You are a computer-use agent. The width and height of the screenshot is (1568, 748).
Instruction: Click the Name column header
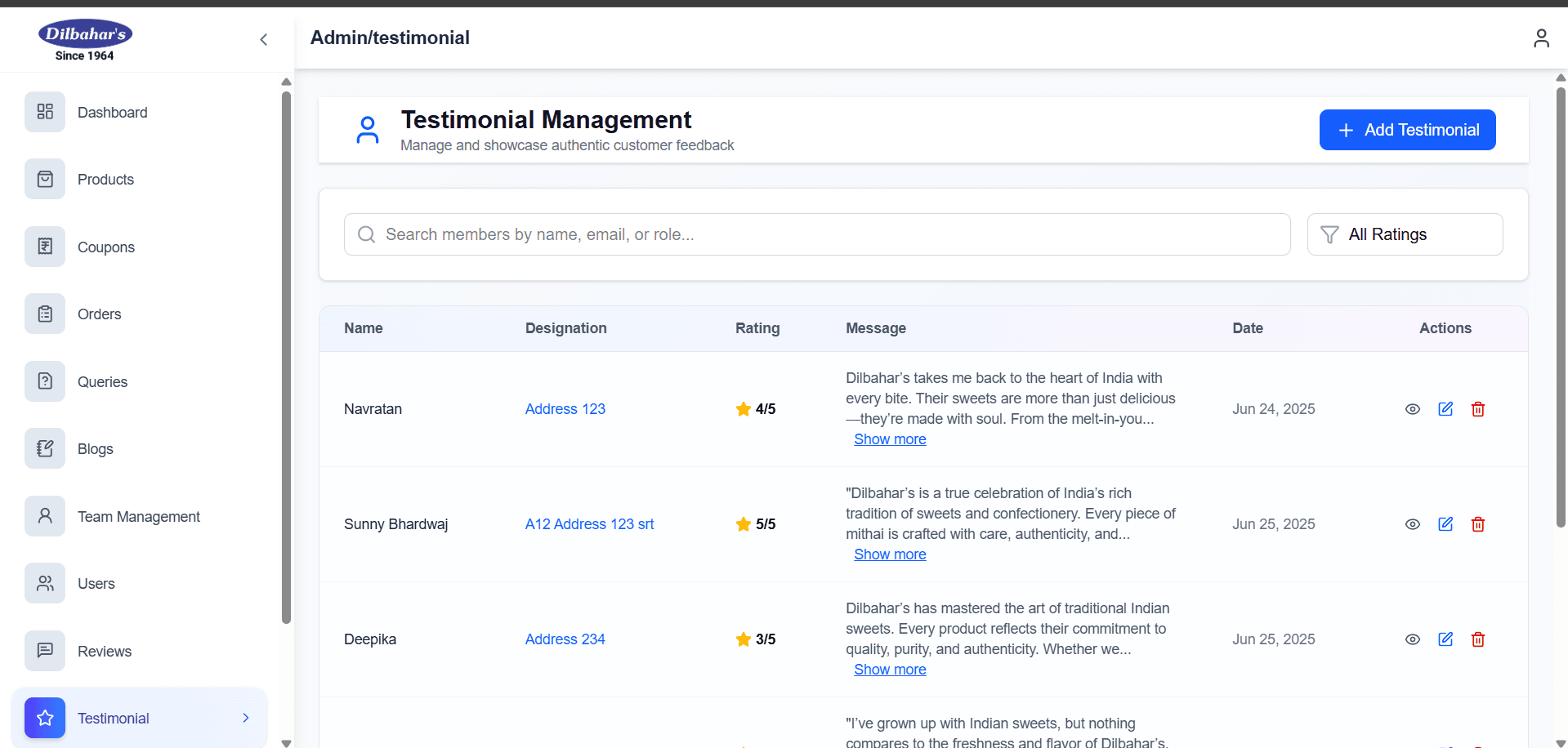pyautogui.click(x=364, y=328)
